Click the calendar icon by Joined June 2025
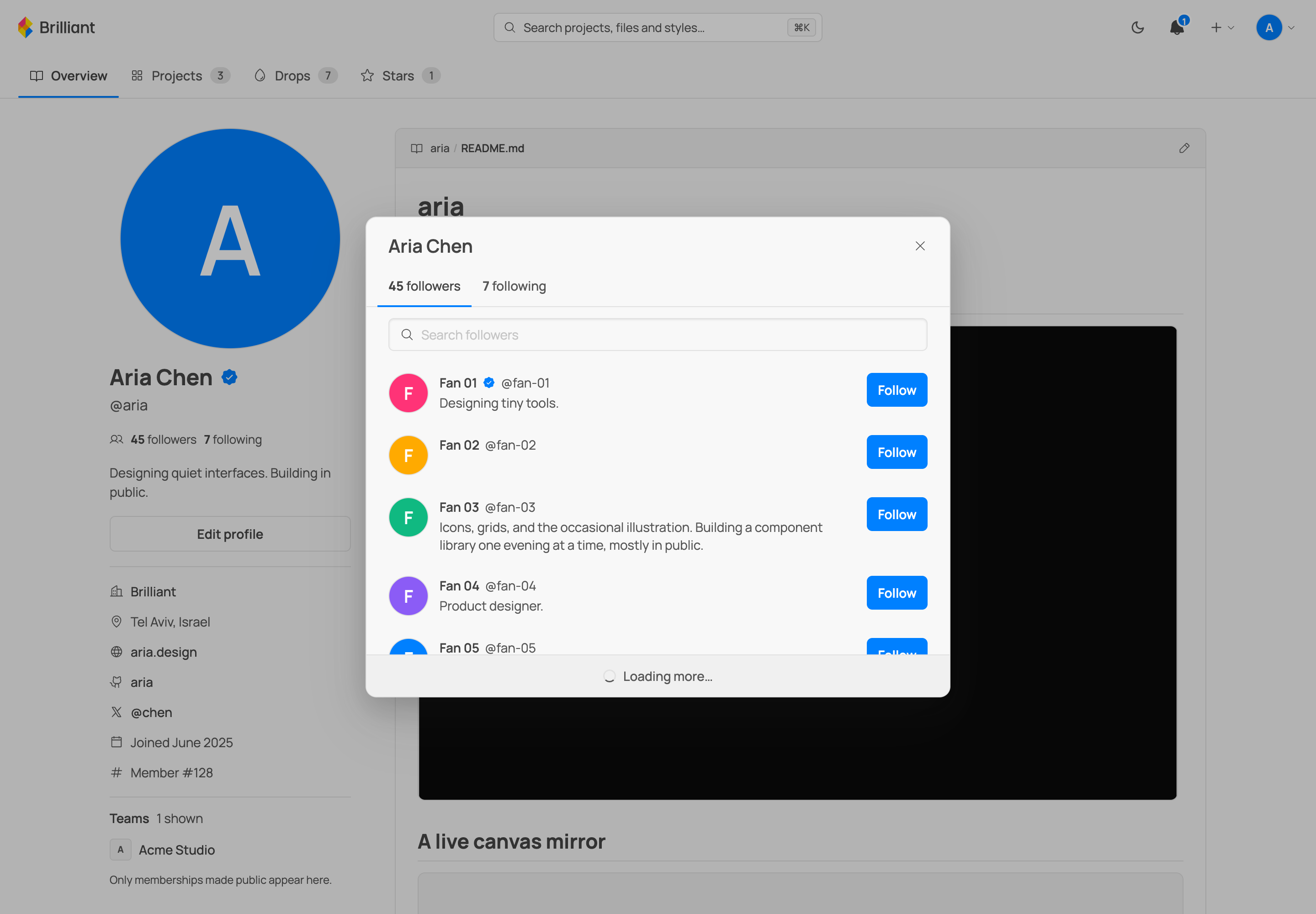The height and width of the screenshot is (914, 1316). click(116, 742)
